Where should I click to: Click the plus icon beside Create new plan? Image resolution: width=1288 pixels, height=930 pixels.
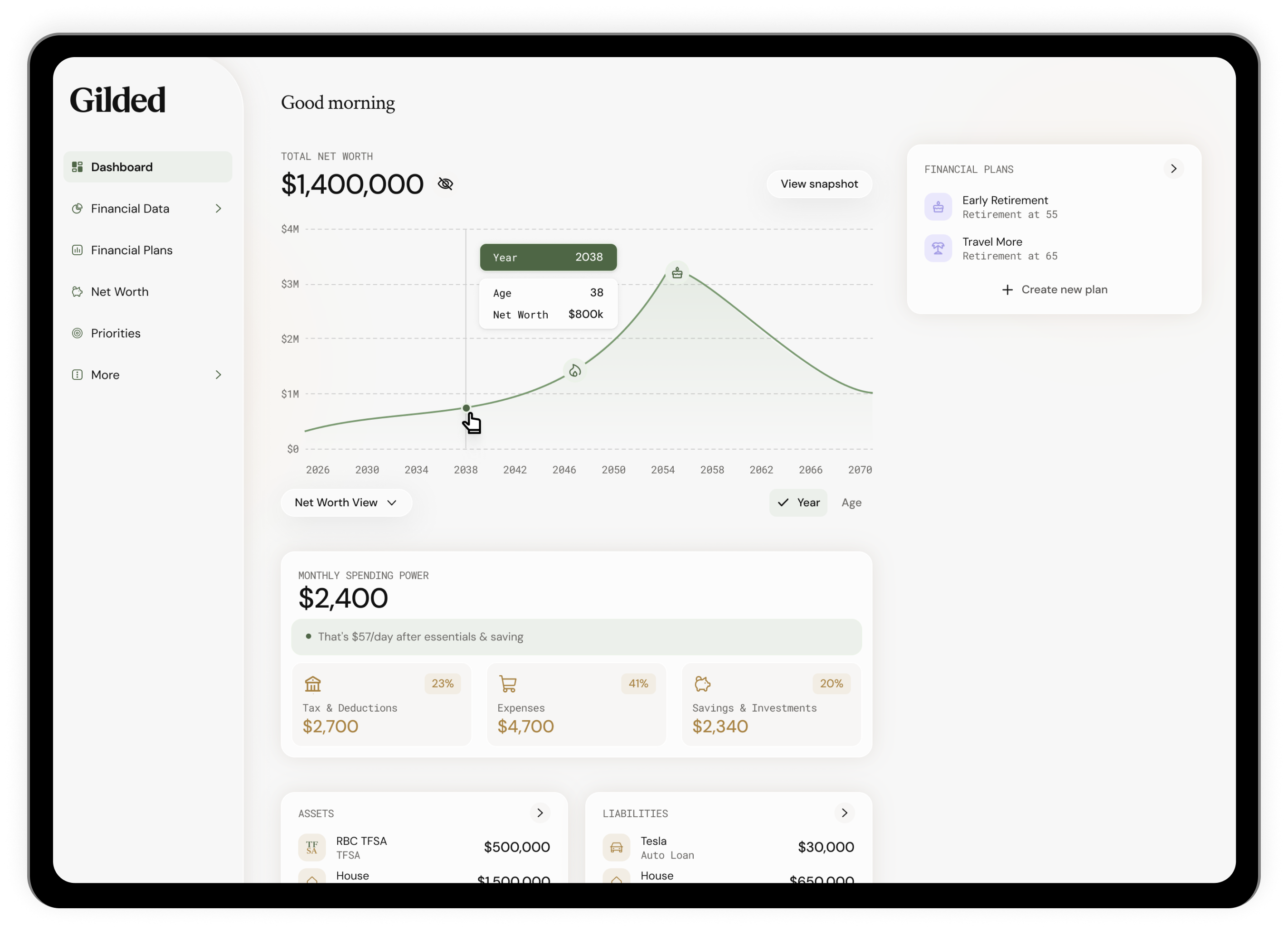(x=1007, y=290)
